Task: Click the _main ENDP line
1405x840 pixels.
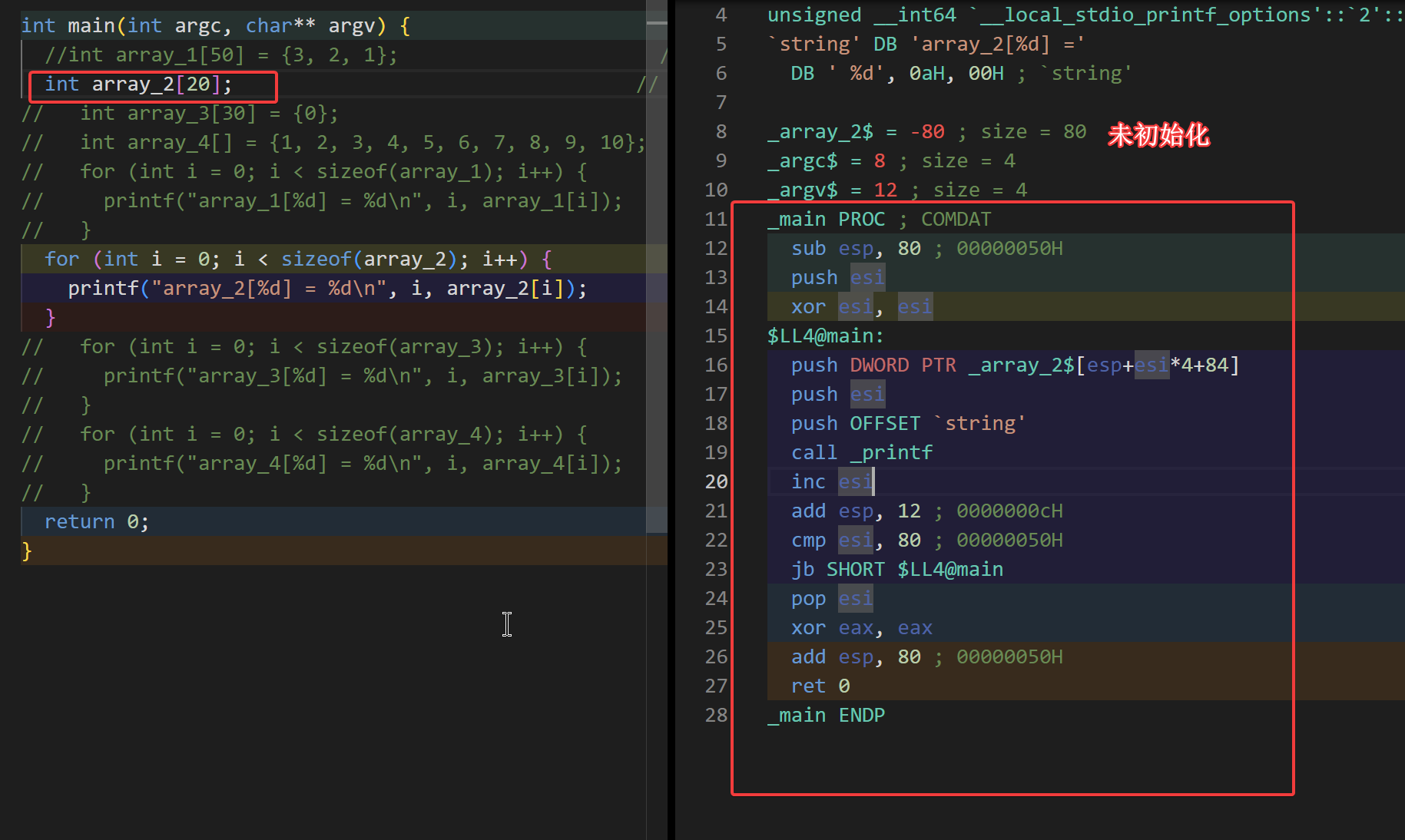Action: (x=826, y=715)
